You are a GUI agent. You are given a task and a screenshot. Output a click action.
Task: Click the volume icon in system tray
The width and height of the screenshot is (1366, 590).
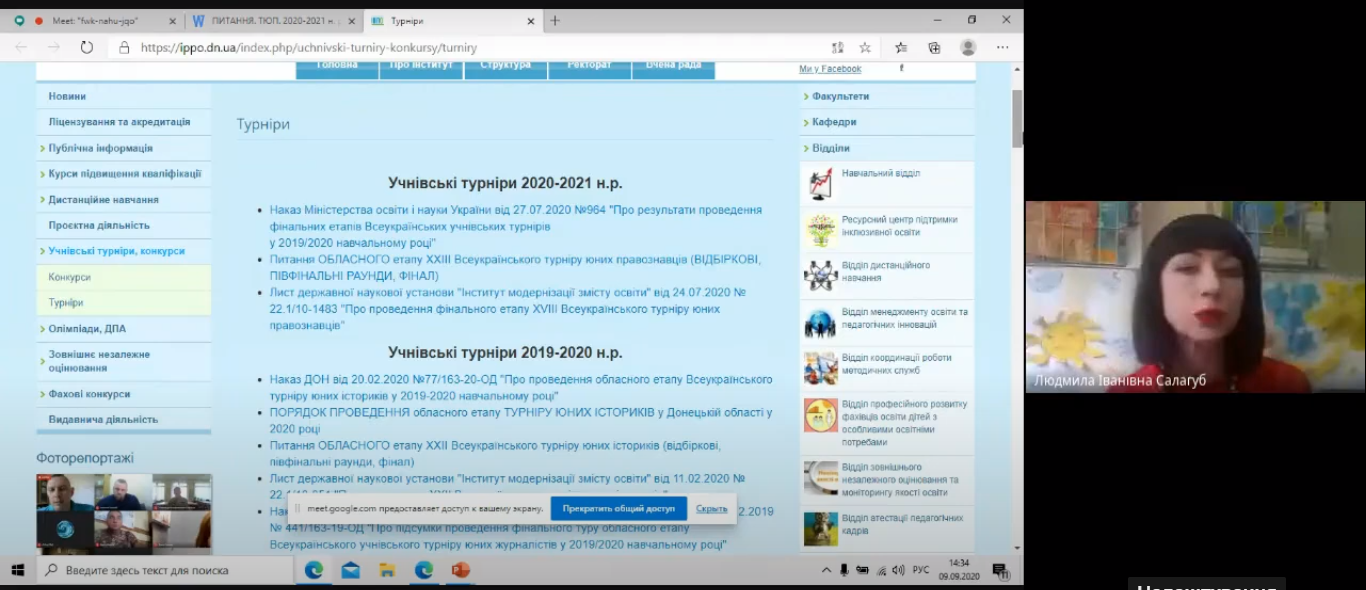point(898,570)
